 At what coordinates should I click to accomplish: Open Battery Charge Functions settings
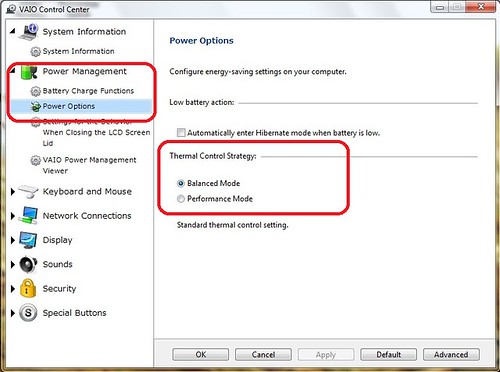[88, 91]
